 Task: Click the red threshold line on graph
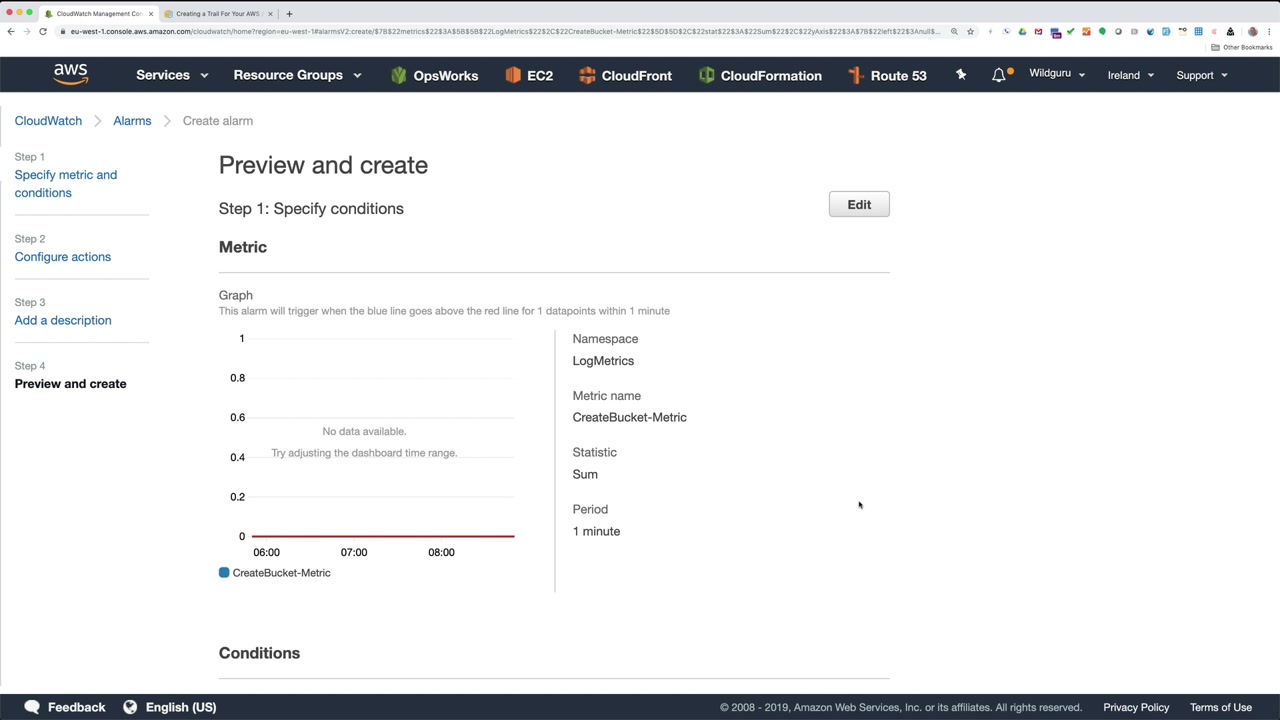tap(383, 536)
